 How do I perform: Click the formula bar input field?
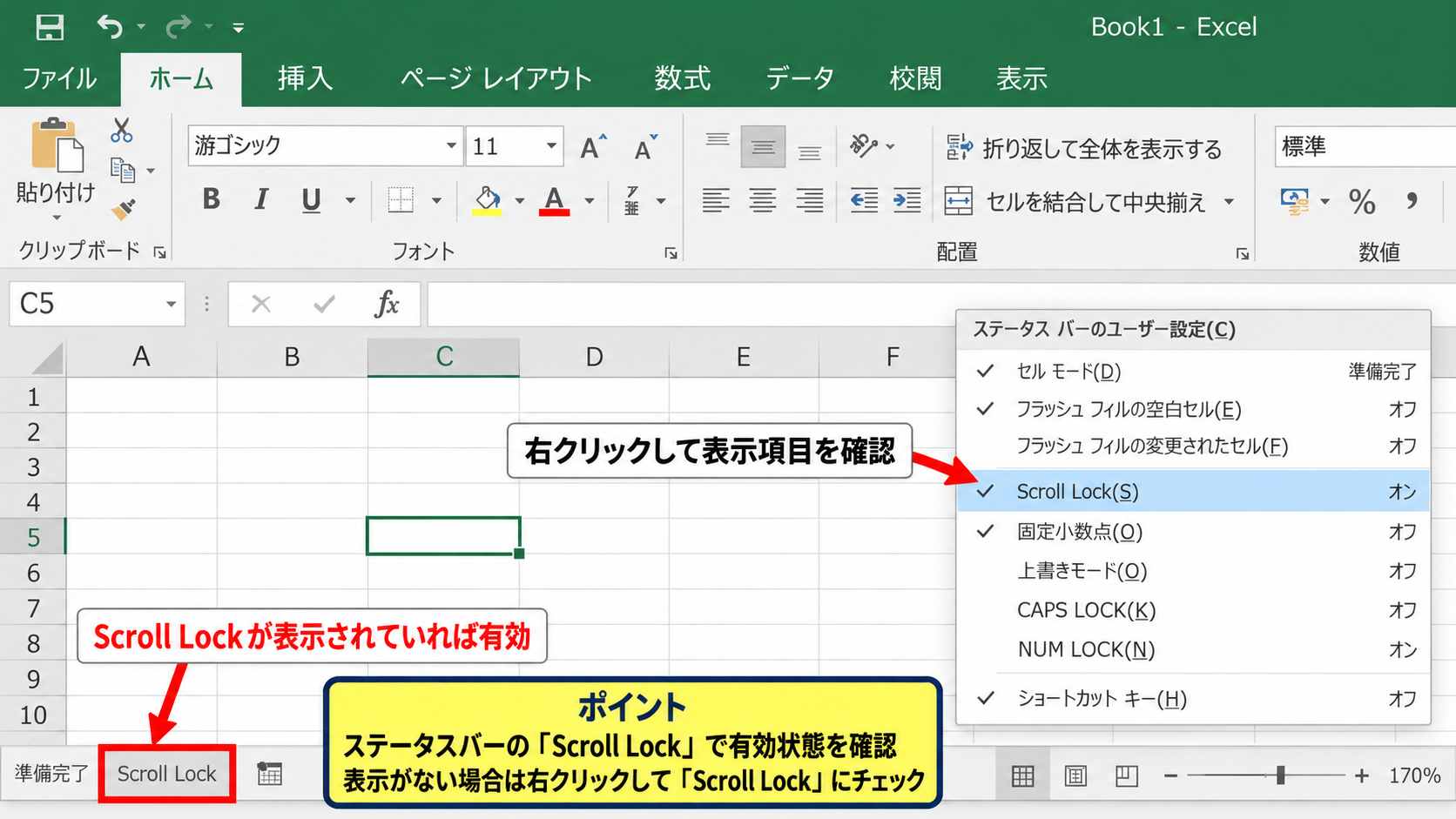(940, 304)
